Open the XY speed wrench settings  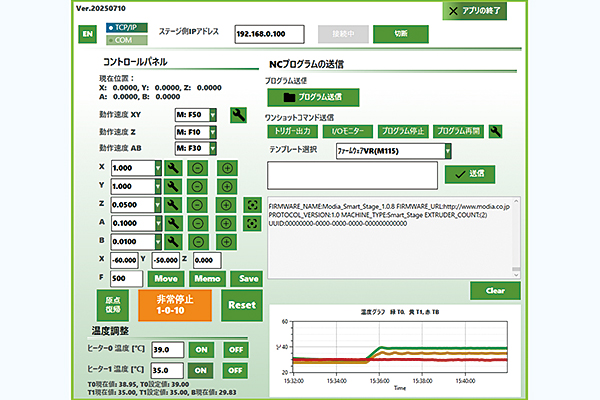coord(238,115)
